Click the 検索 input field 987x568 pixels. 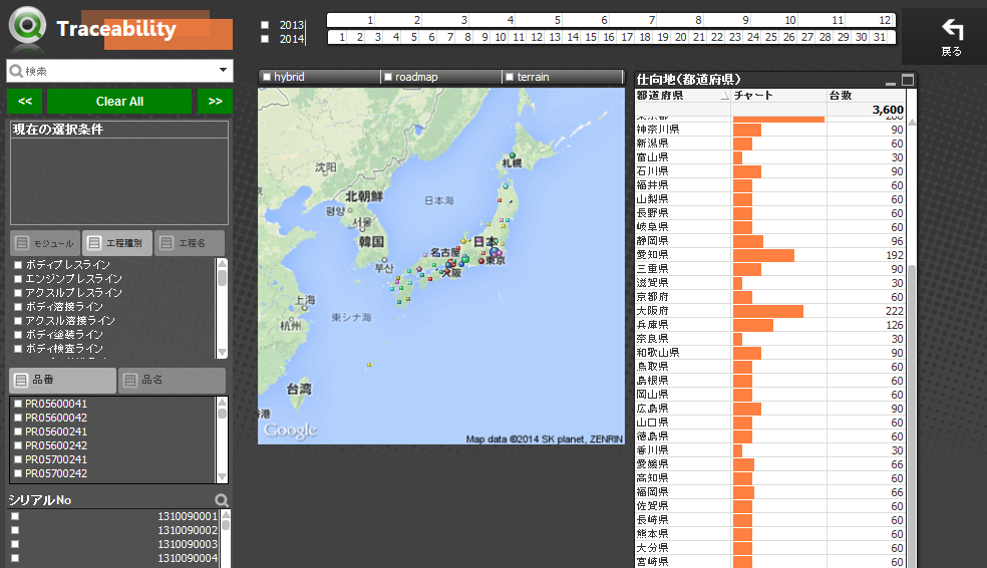120,71
